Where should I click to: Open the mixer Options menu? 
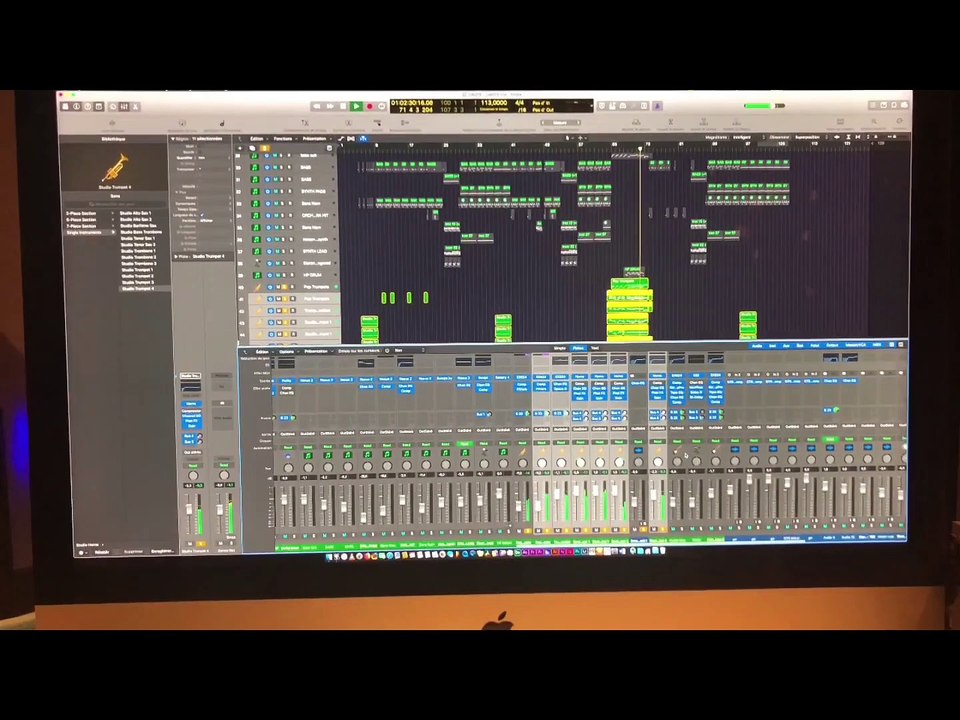coord(287,352)
